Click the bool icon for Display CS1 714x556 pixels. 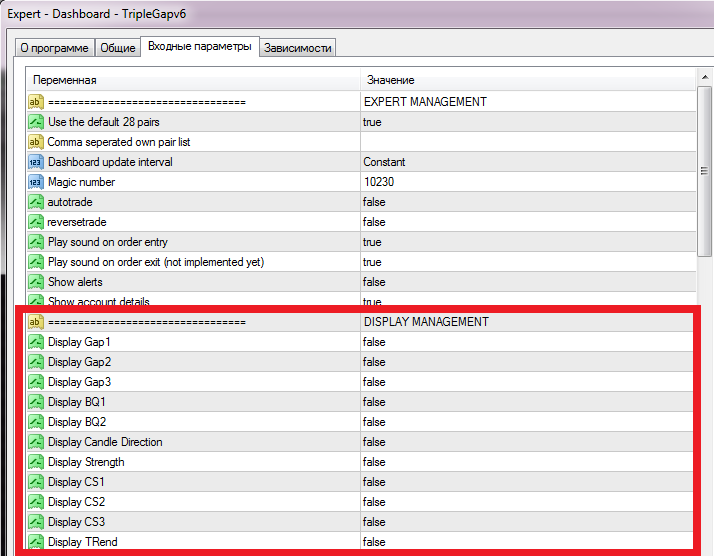pos(36,482)
